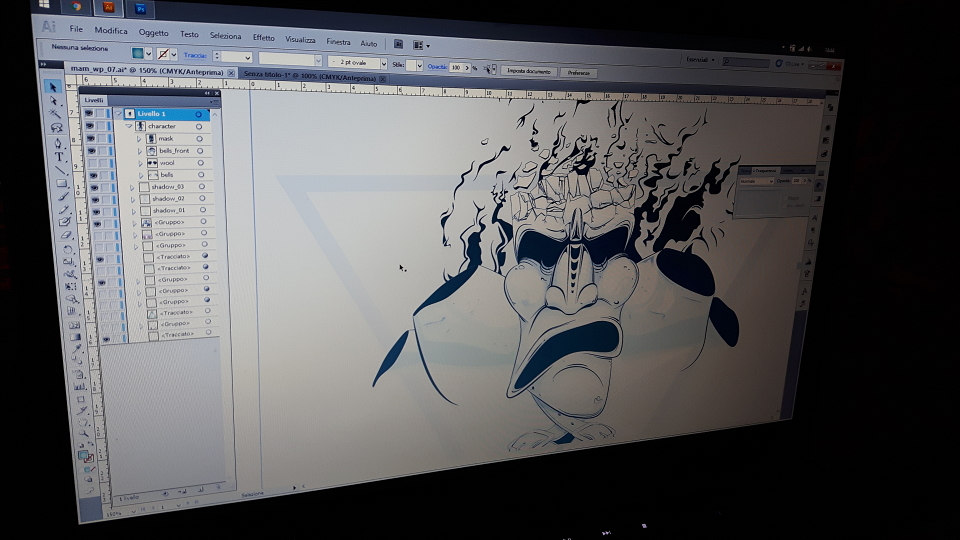Select the Eyedropper tool
Screen dimensions: 960x540
click(77, 349)
